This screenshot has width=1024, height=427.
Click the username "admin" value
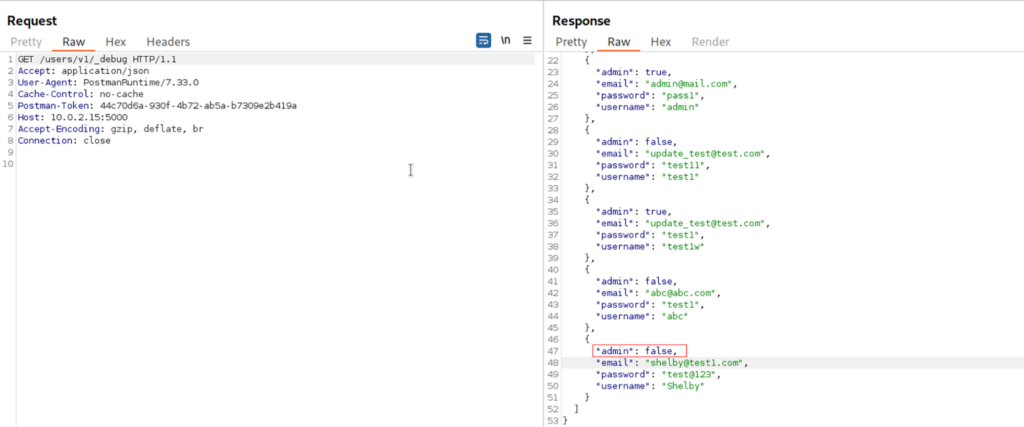click(x=678, y=107)
